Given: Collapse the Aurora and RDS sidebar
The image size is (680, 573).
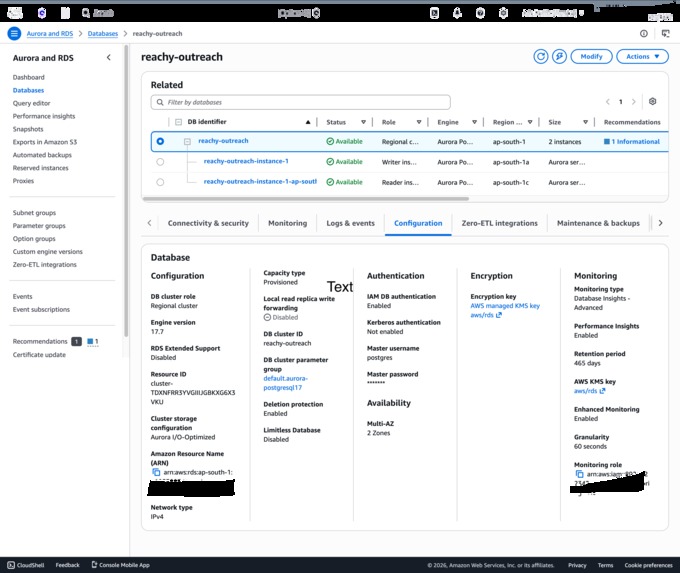Looking at the screenshot, I should pos(108,57).
